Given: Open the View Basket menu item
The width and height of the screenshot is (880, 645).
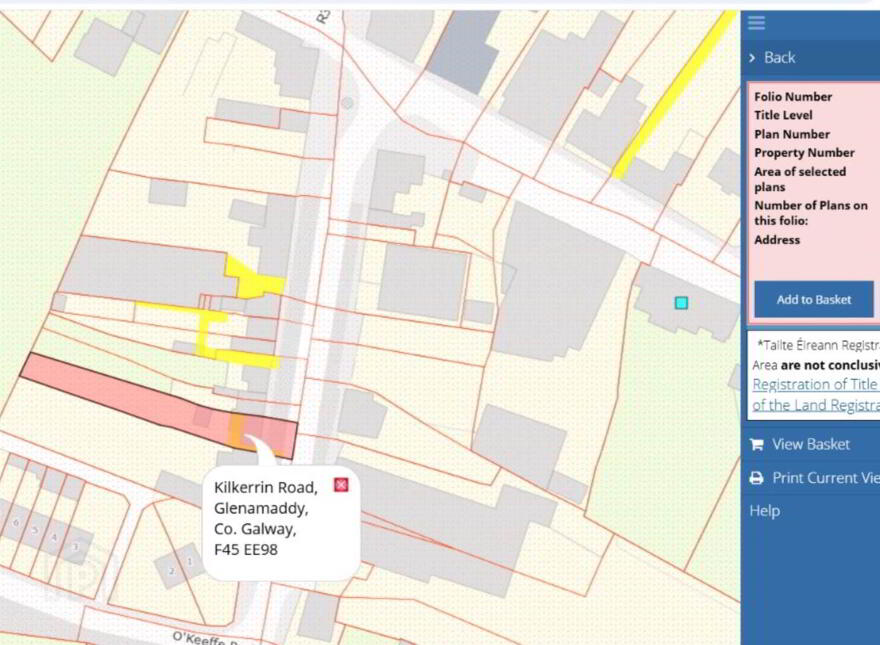Looking at the screenshot, I should (x=811, y=445).
